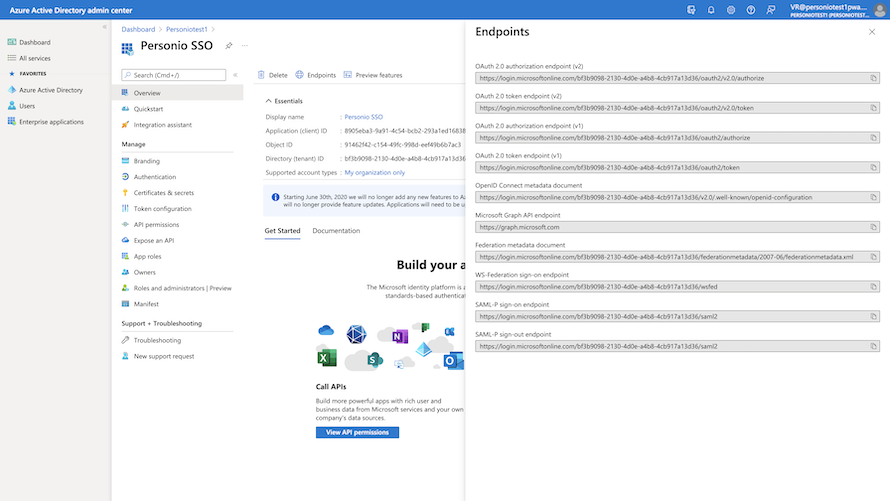Pin Personio SSO to the dashboard

coord(228,45)
